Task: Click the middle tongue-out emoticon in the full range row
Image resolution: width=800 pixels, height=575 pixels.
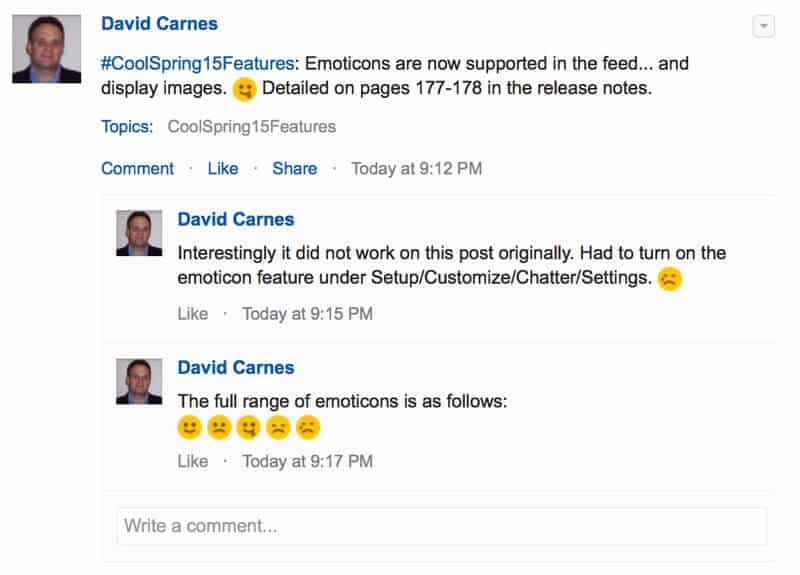Action: (249, 428)
